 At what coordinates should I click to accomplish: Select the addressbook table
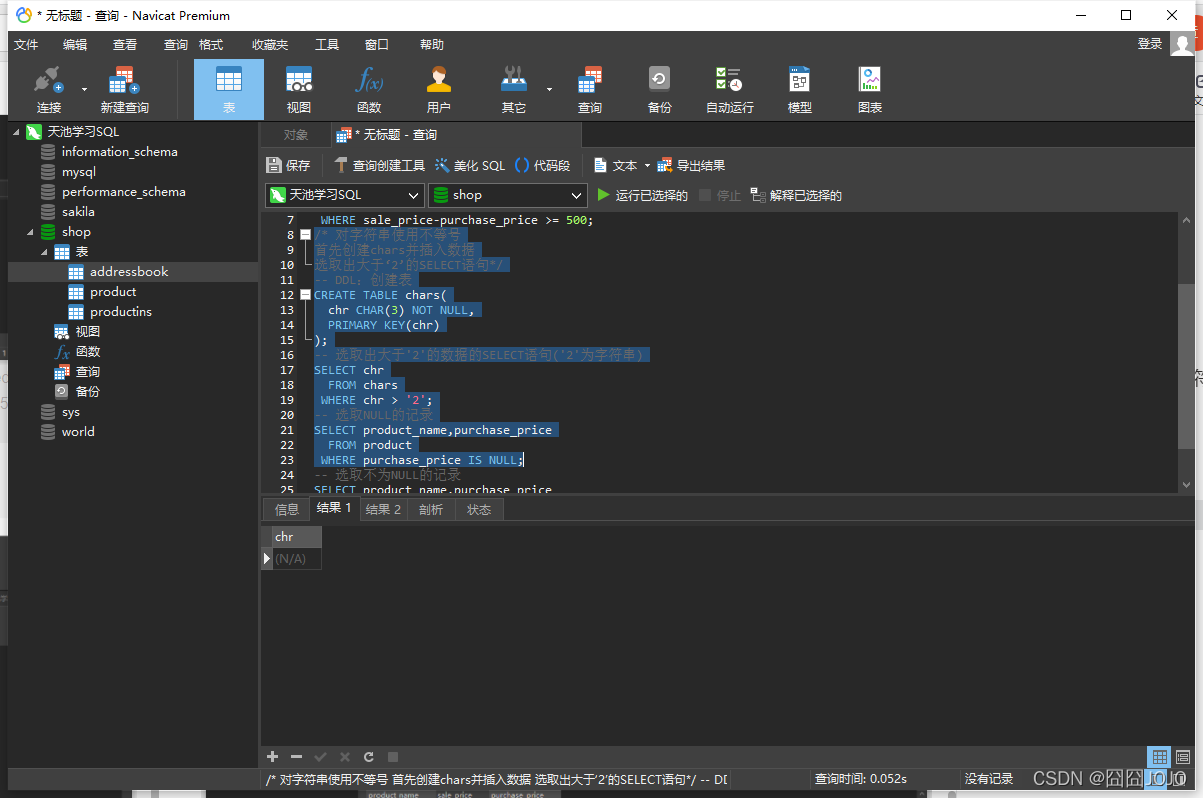pyautogui.click(x=129, y=271)
